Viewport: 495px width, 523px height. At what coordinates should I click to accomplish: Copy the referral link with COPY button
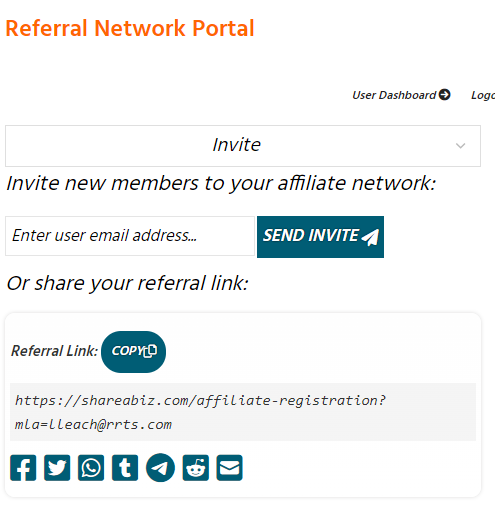133,352
